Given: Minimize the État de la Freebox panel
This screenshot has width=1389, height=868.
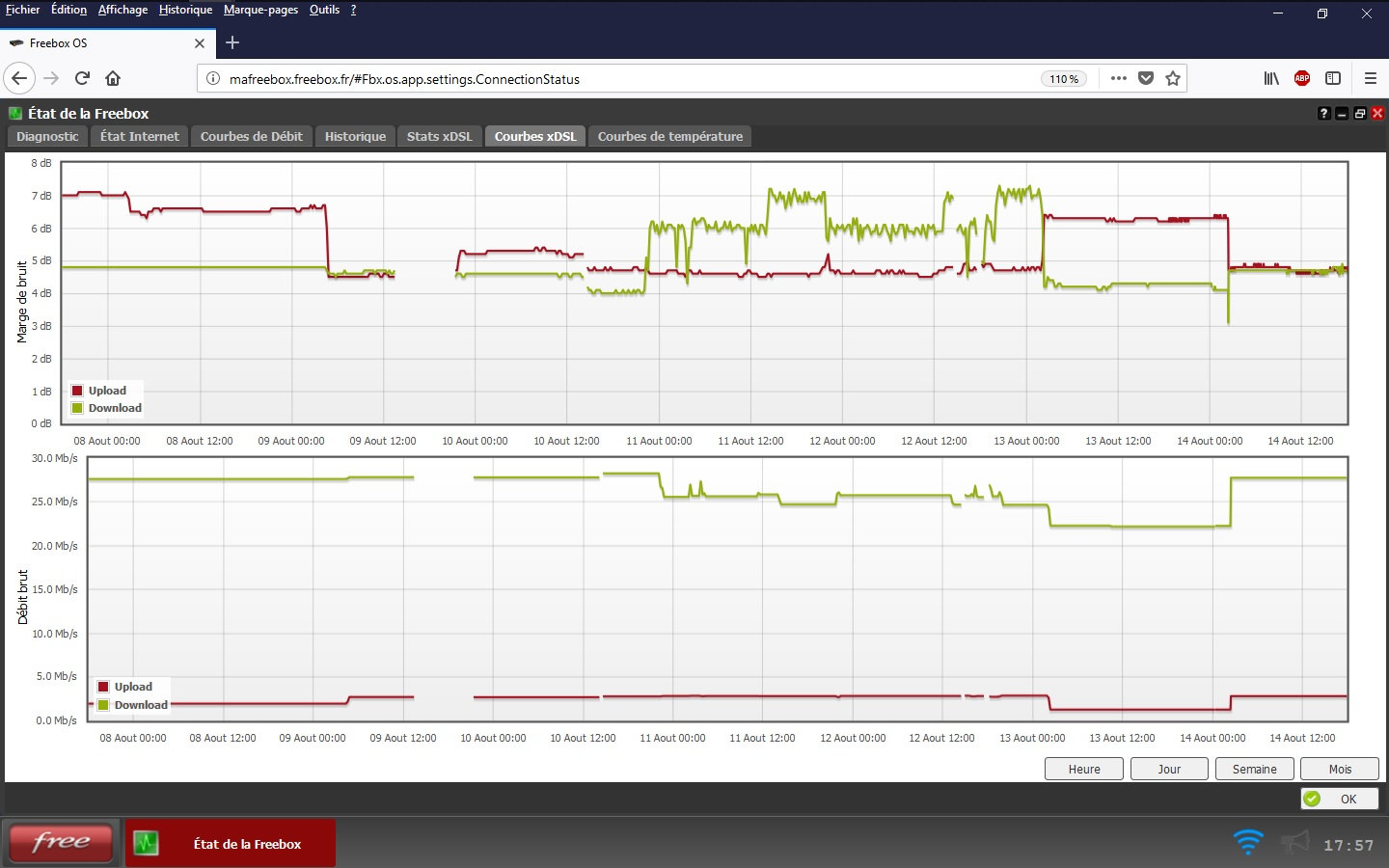Looking at the screenshot, I should [x=1342, y=114].
